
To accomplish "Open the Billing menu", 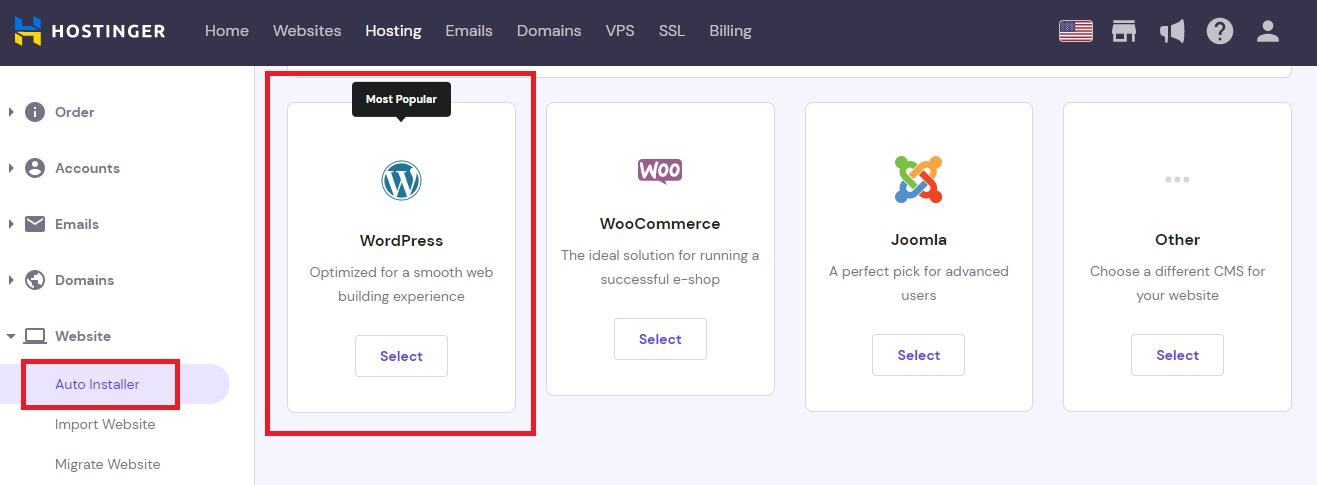I will [x=730, y=31].
